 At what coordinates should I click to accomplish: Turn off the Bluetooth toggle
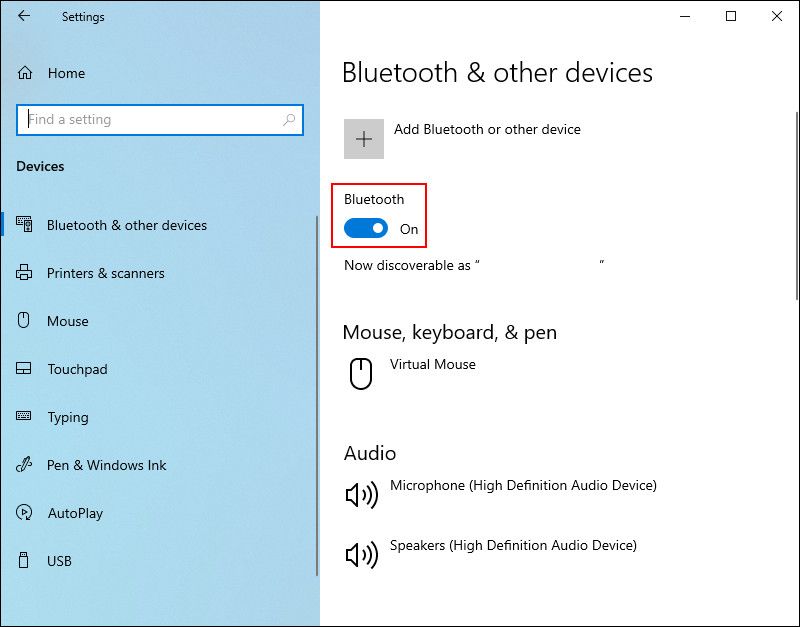(368, 229)
